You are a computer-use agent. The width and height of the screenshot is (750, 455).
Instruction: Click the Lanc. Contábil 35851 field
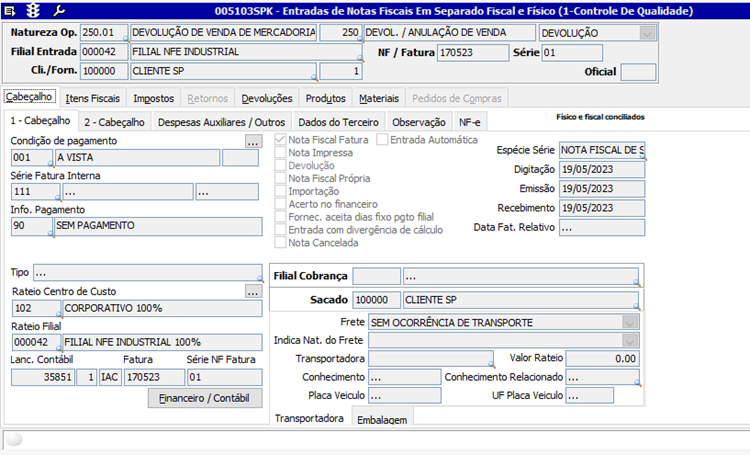click(x=43, y=377)
